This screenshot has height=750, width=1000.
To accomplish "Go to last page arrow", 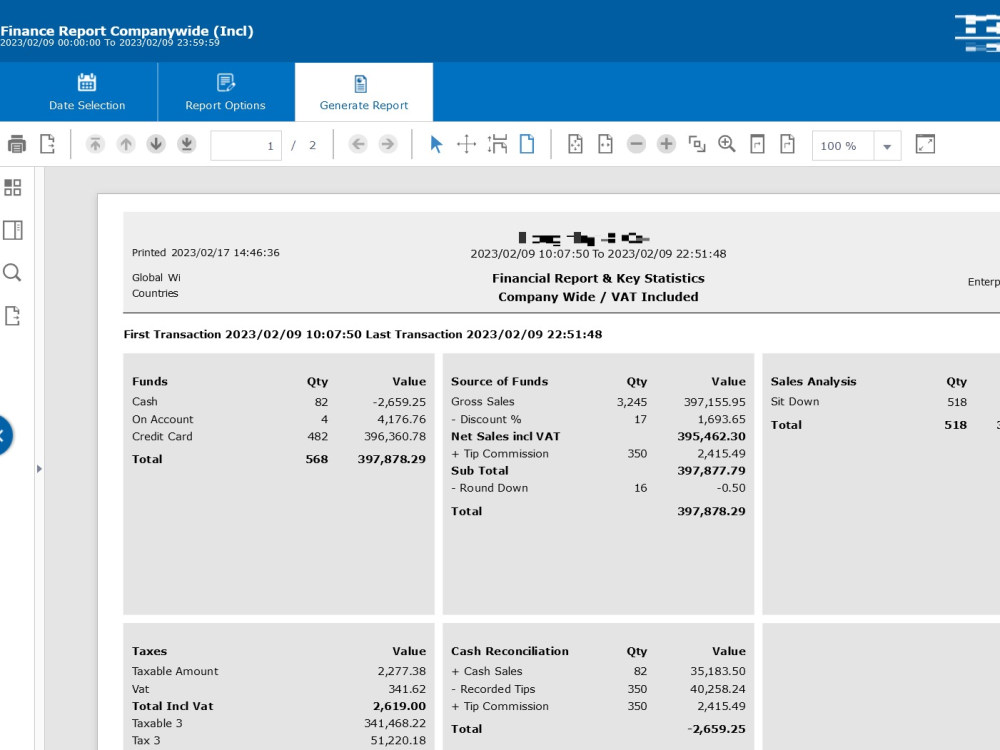I will (x=187, y=145).
